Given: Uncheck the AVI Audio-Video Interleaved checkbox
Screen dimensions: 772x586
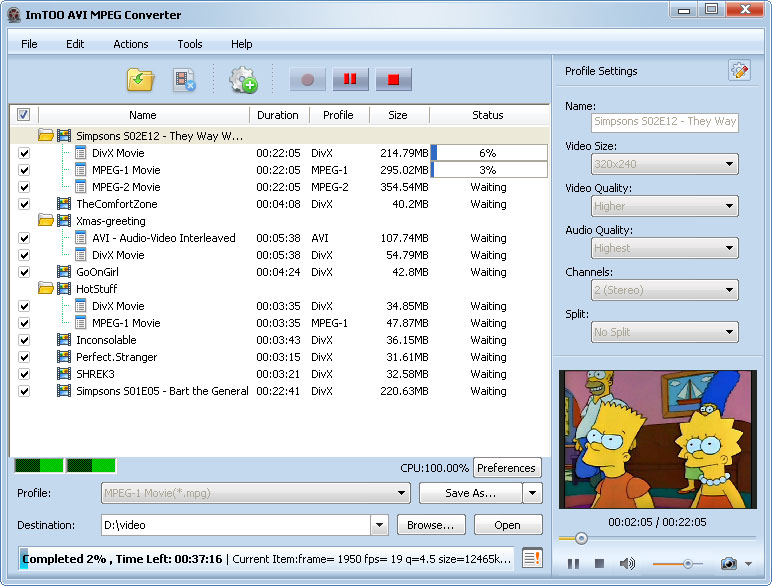Looking at the screenshot, I should click(x=24, y=238).
